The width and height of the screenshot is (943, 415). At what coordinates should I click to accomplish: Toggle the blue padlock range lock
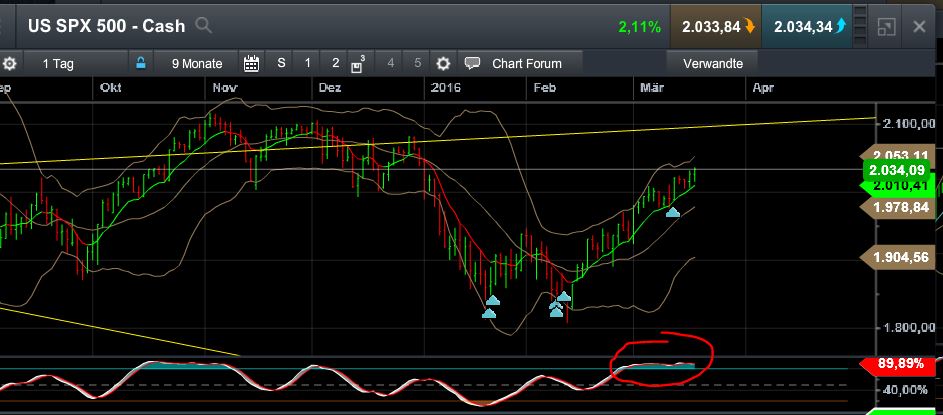pos(141,63)
